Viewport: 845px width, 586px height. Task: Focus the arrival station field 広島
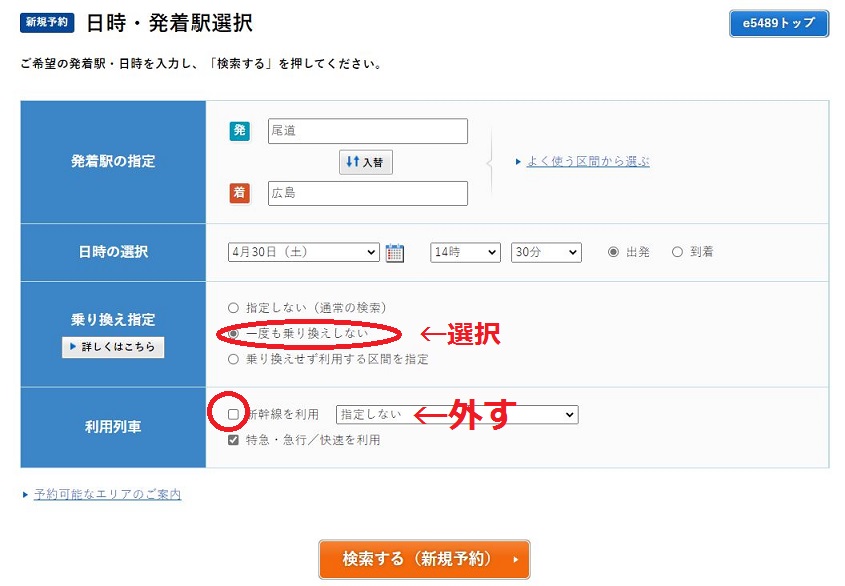368,193
